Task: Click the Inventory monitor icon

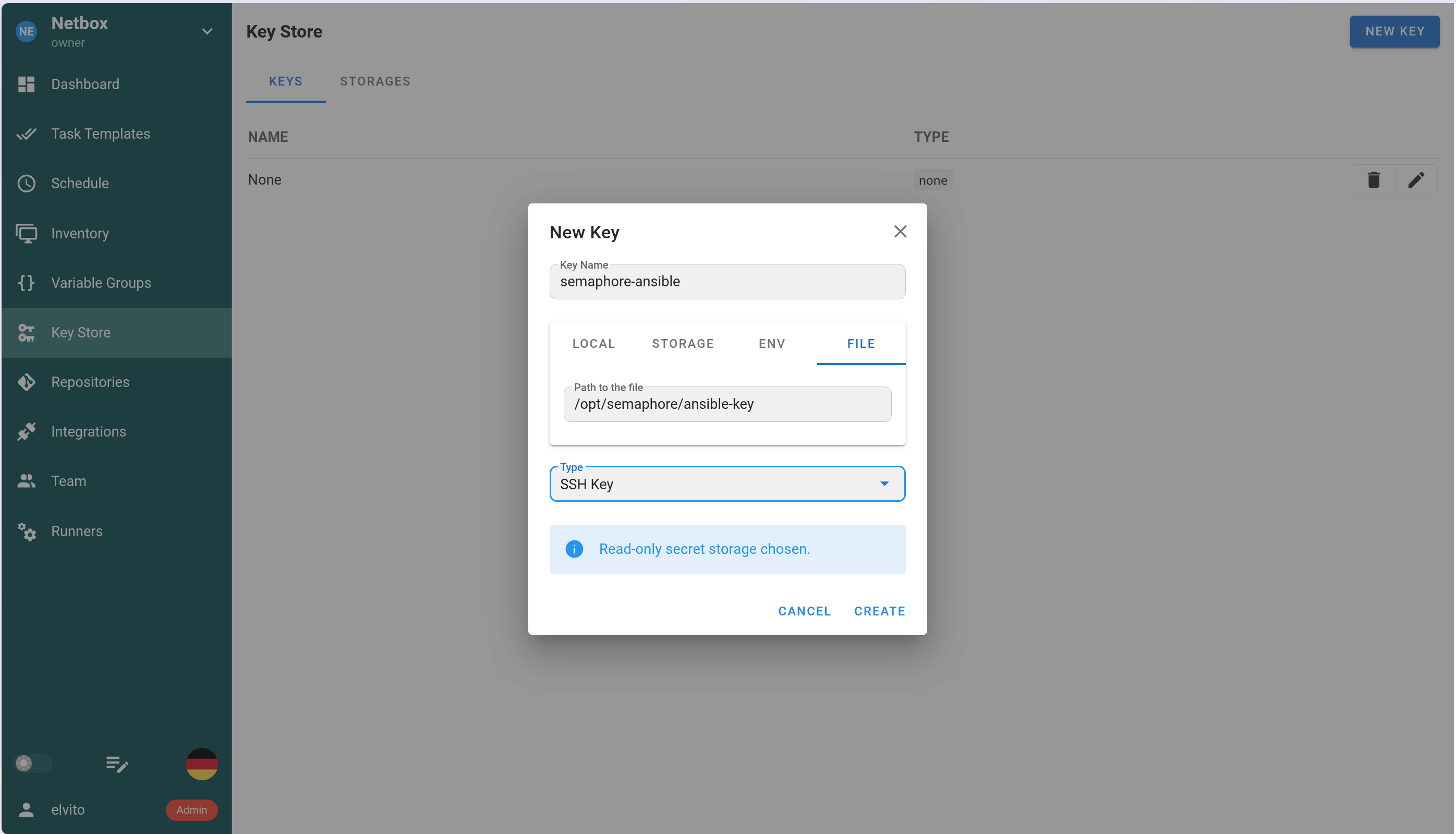Action: click(x=27, y=233)
